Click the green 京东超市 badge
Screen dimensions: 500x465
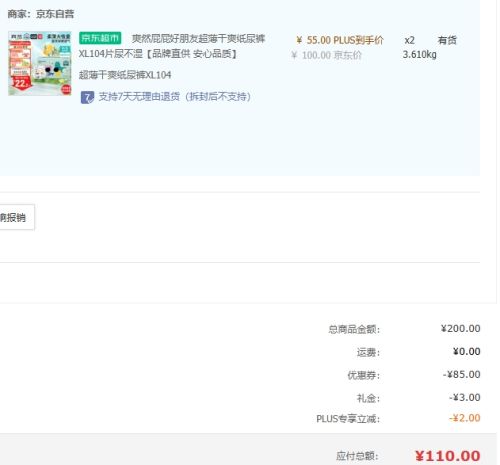pyautogui.click(x=100, y=38)
